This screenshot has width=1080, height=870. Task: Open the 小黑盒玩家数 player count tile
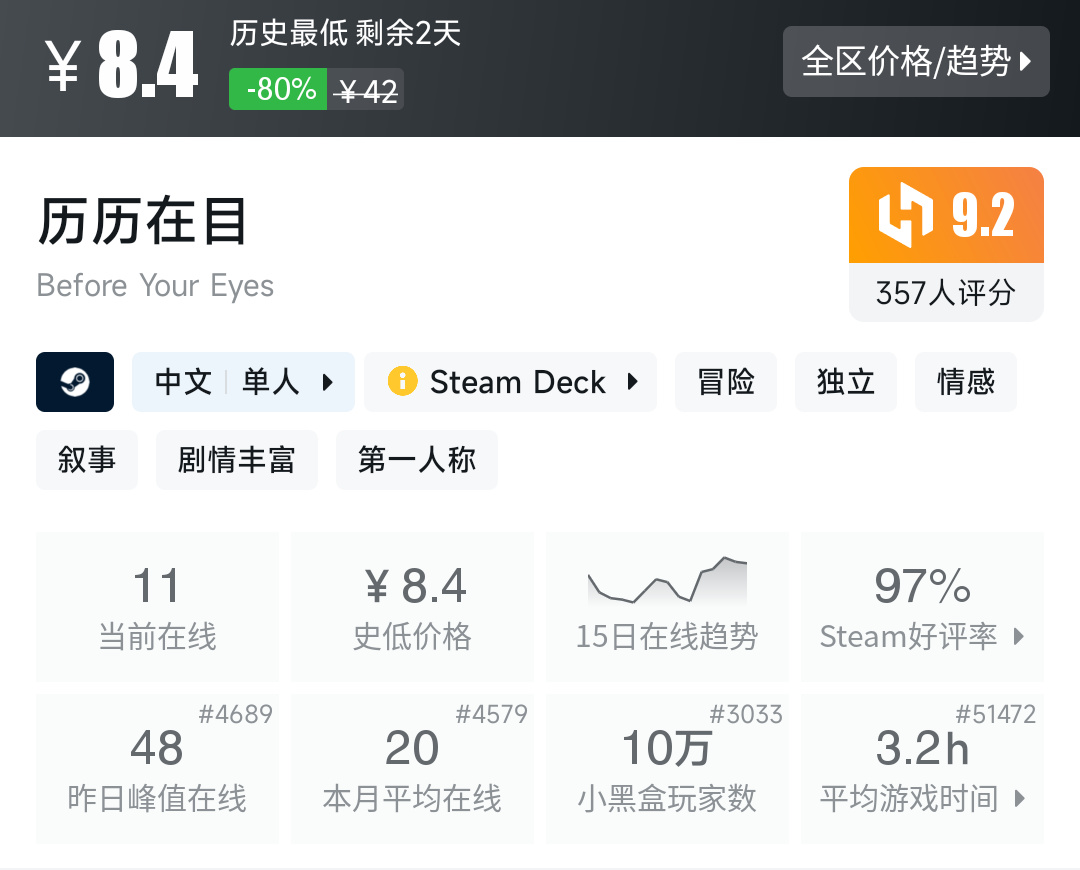[667, 768]
